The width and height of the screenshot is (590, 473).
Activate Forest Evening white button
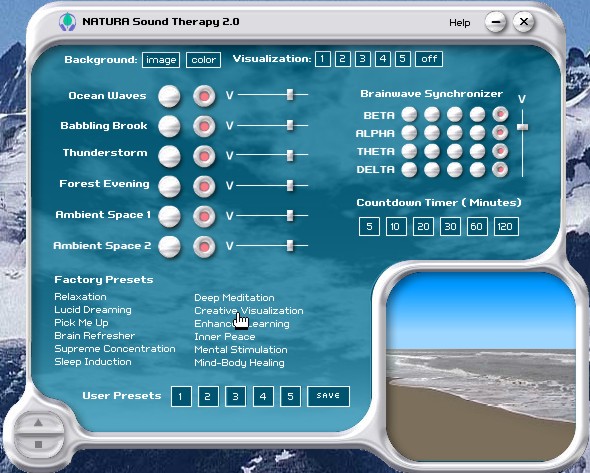[x=169, y=186]
